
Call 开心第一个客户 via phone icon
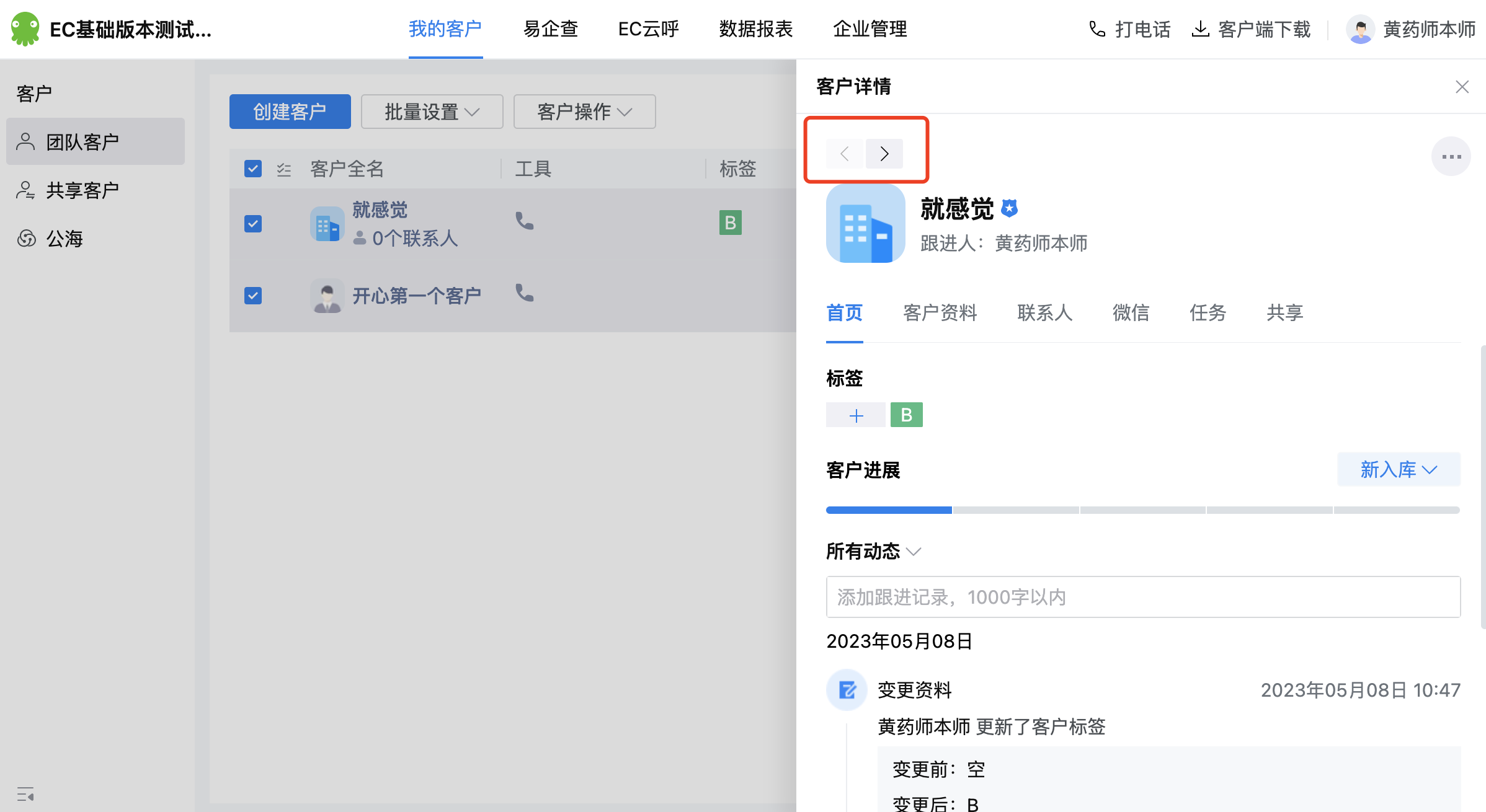coord(525,293)
